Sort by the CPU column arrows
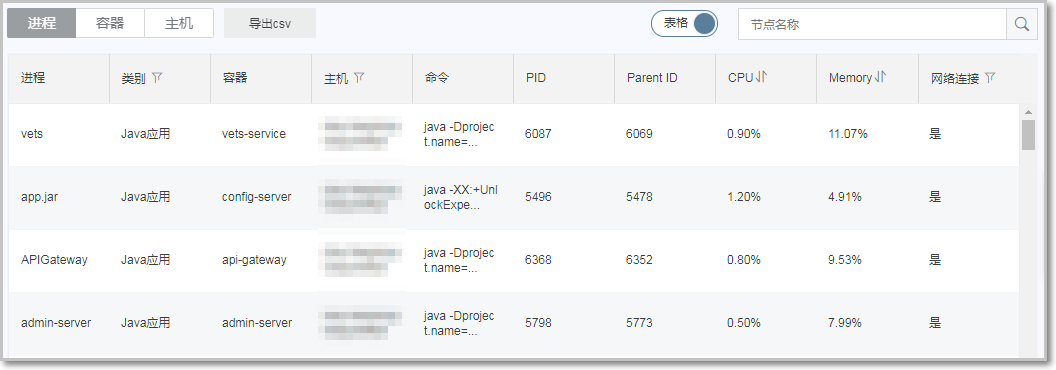Screen dimensions: 1056x370 [x=762, y=77]
